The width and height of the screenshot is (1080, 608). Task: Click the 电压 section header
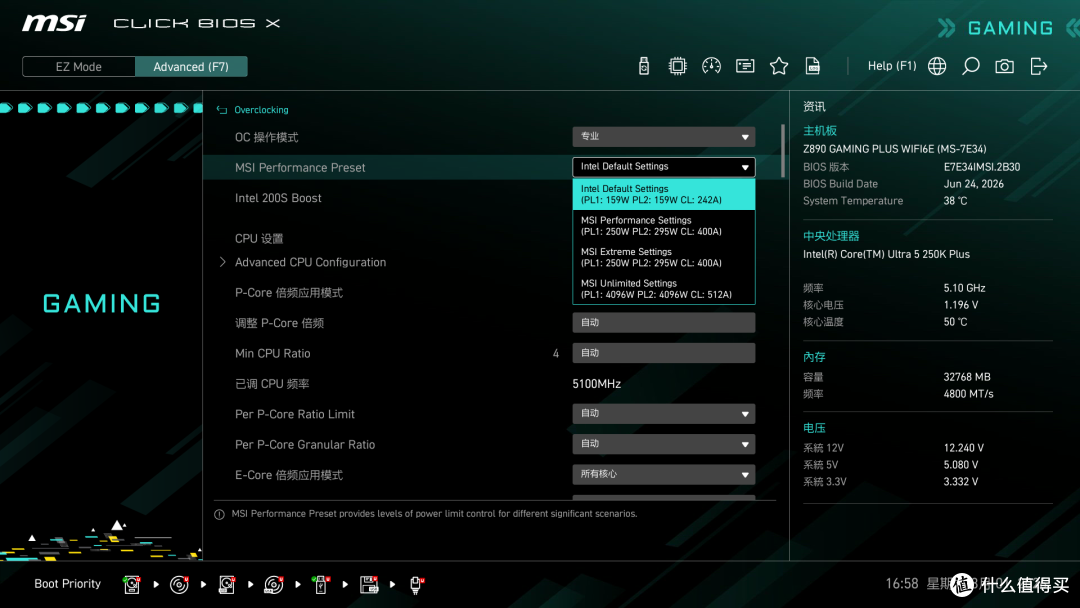[814, 428]
